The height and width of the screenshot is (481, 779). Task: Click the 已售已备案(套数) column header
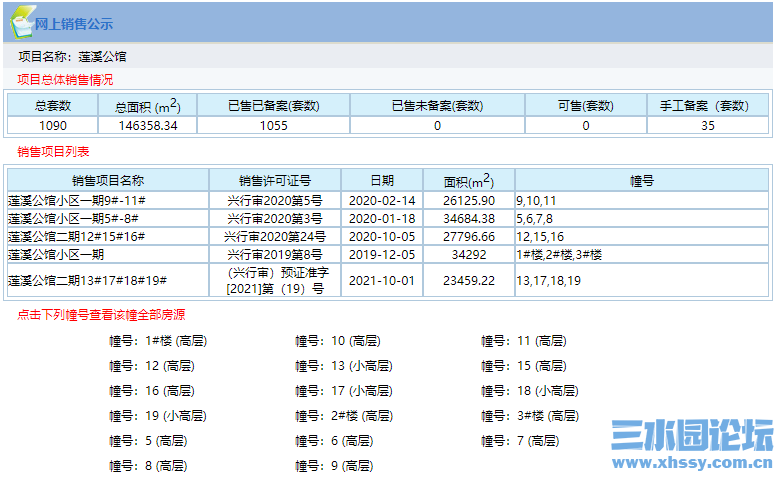[274, 106]
